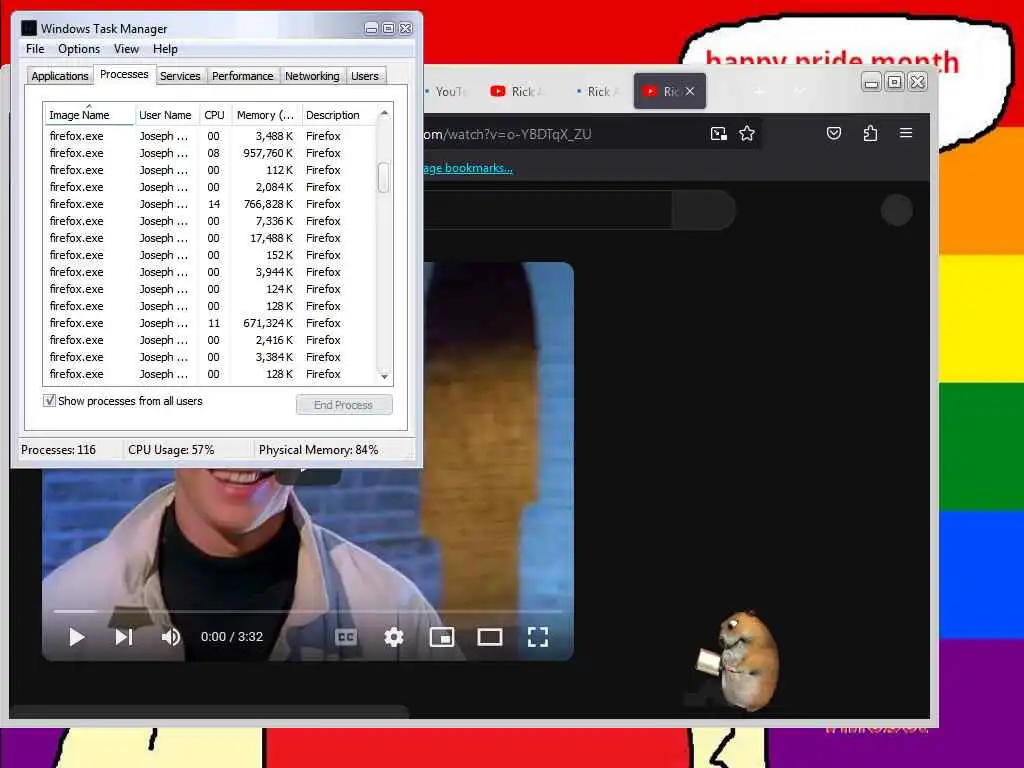Sort processes by Memory column
Screen dimensions: 1024x768
(265, 115)
